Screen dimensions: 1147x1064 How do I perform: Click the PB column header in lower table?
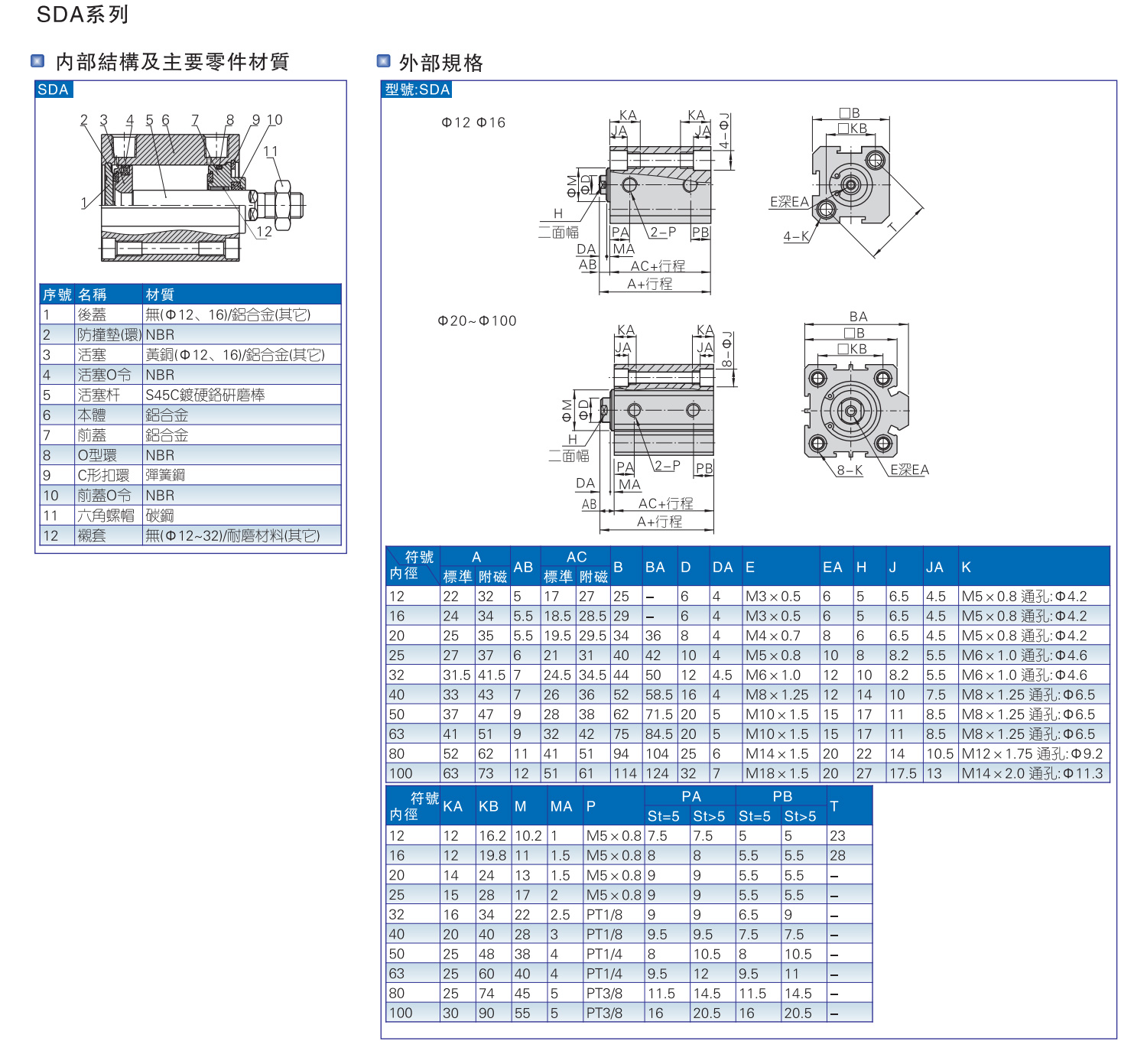781,796
